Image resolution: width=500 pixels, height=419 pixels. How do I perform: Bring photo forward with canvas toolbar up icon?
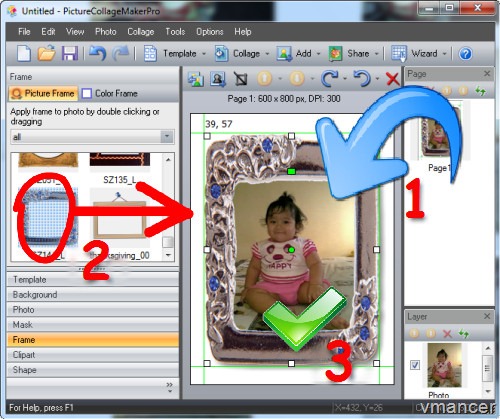(264, 79)
